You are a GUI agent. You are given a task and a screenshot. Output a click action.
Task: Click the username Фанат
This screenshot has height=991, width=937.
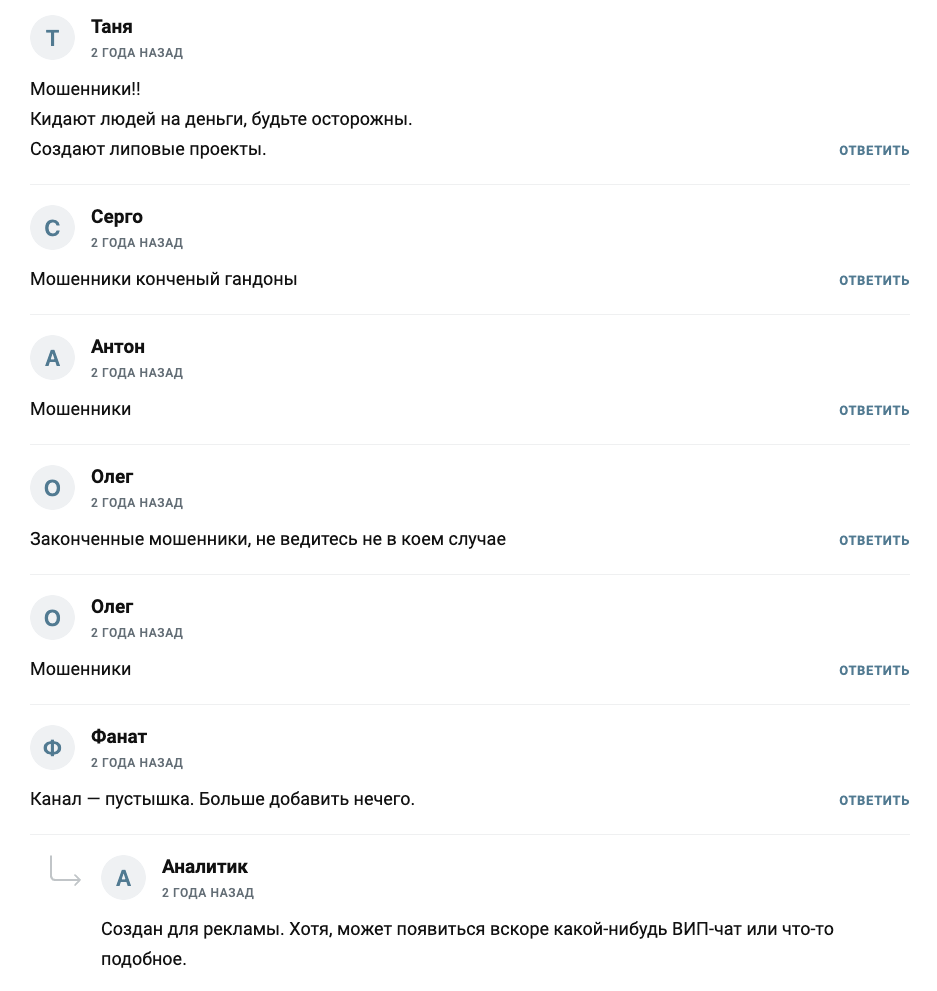pyautogui.click(x=119, y=737)
